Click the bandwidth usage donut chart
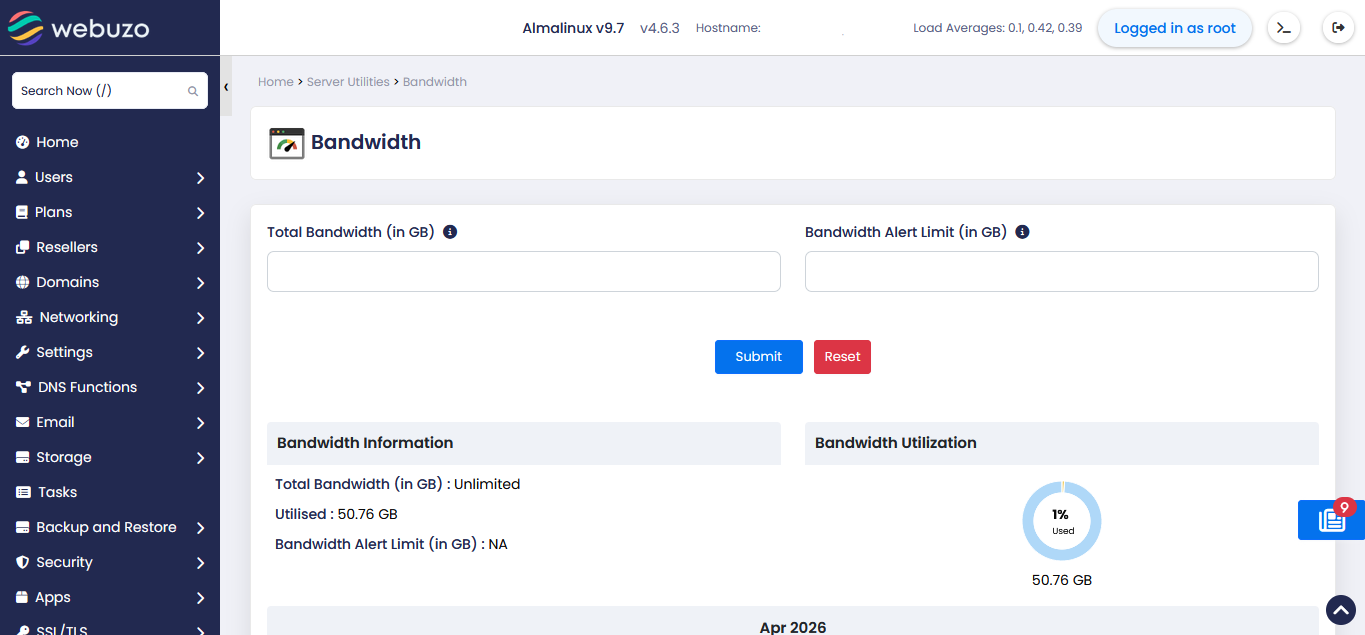 (1061, 521)
